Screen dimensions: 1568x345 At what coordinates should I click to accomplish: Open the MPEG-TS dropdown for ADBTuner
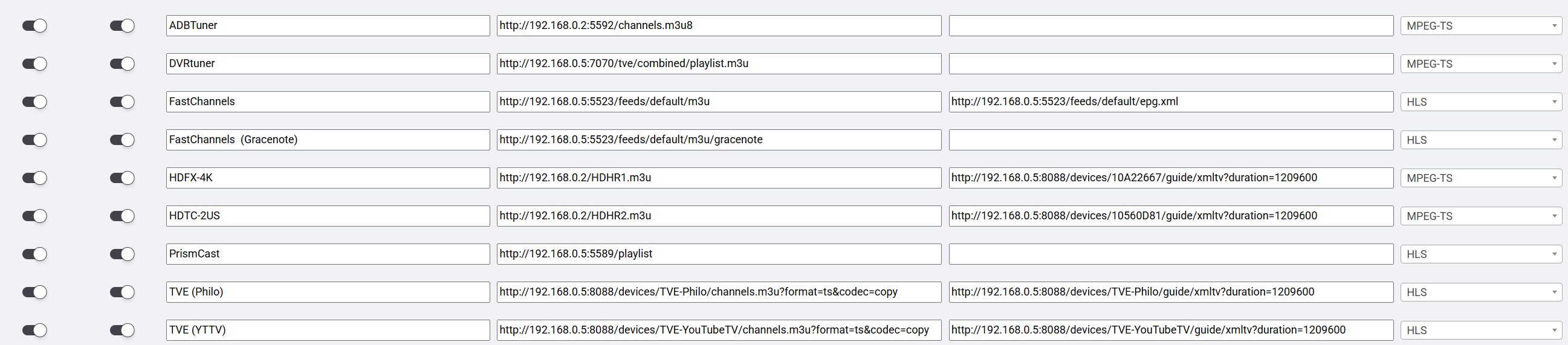(x=1480, y=25)
